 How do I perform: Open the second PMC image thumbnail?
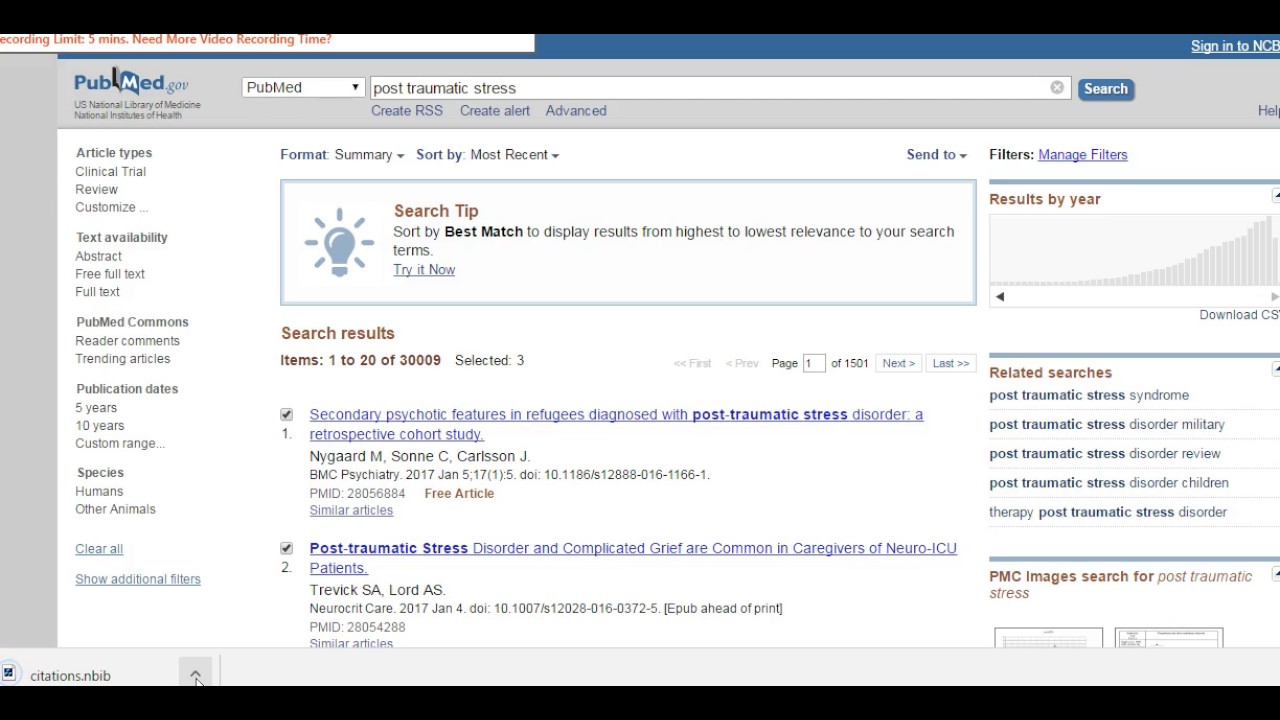click(x=1169, y=638)
